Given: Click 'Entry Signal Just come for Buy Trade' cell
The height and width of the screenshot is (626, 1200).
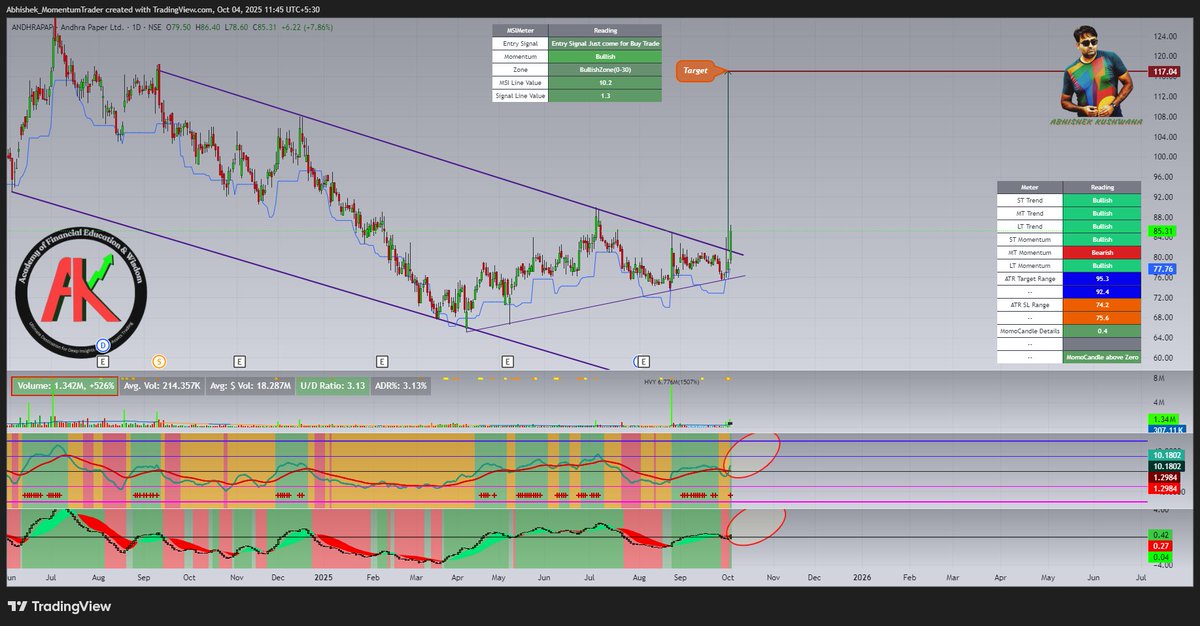Looking at the screenshot, I should (605, 44).
